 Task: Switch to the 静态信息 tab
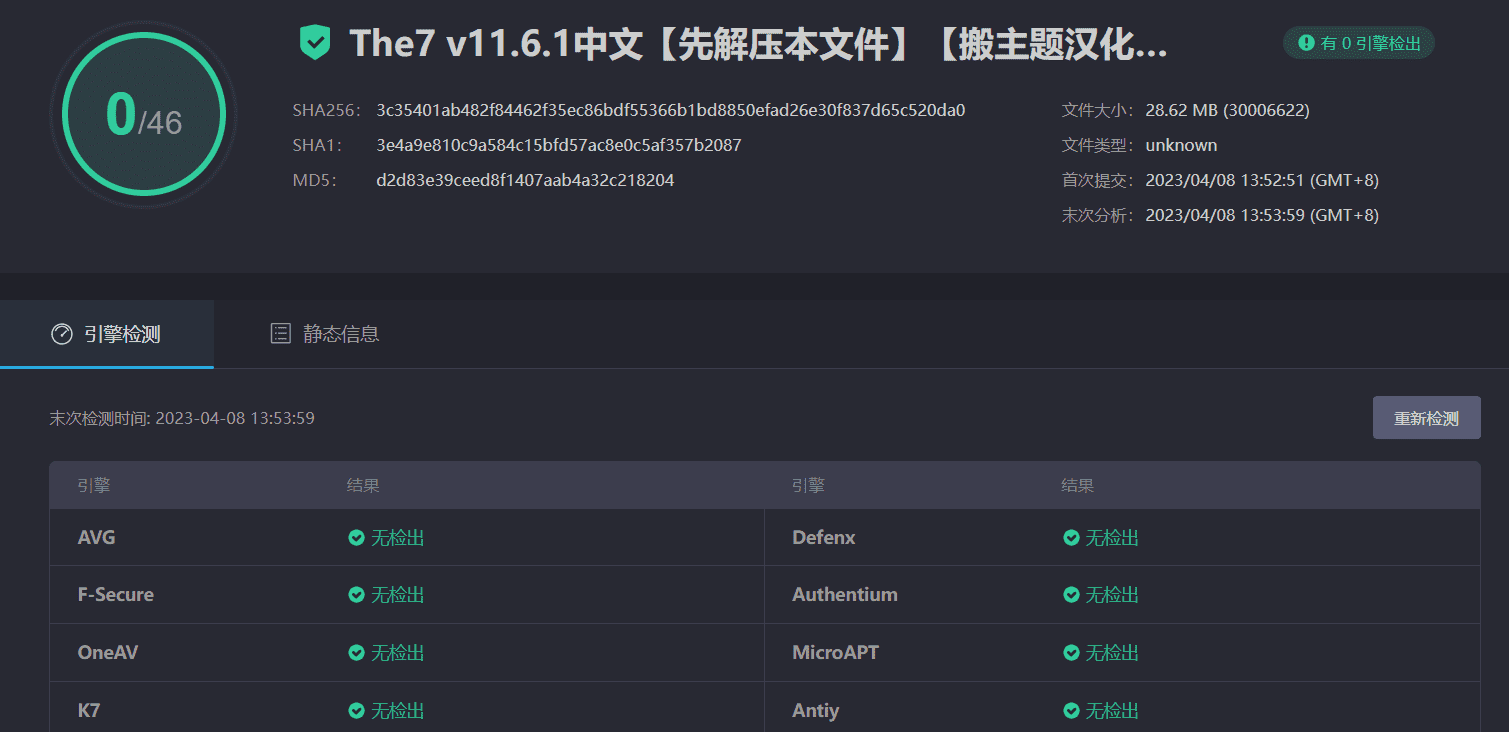(325, 334)
